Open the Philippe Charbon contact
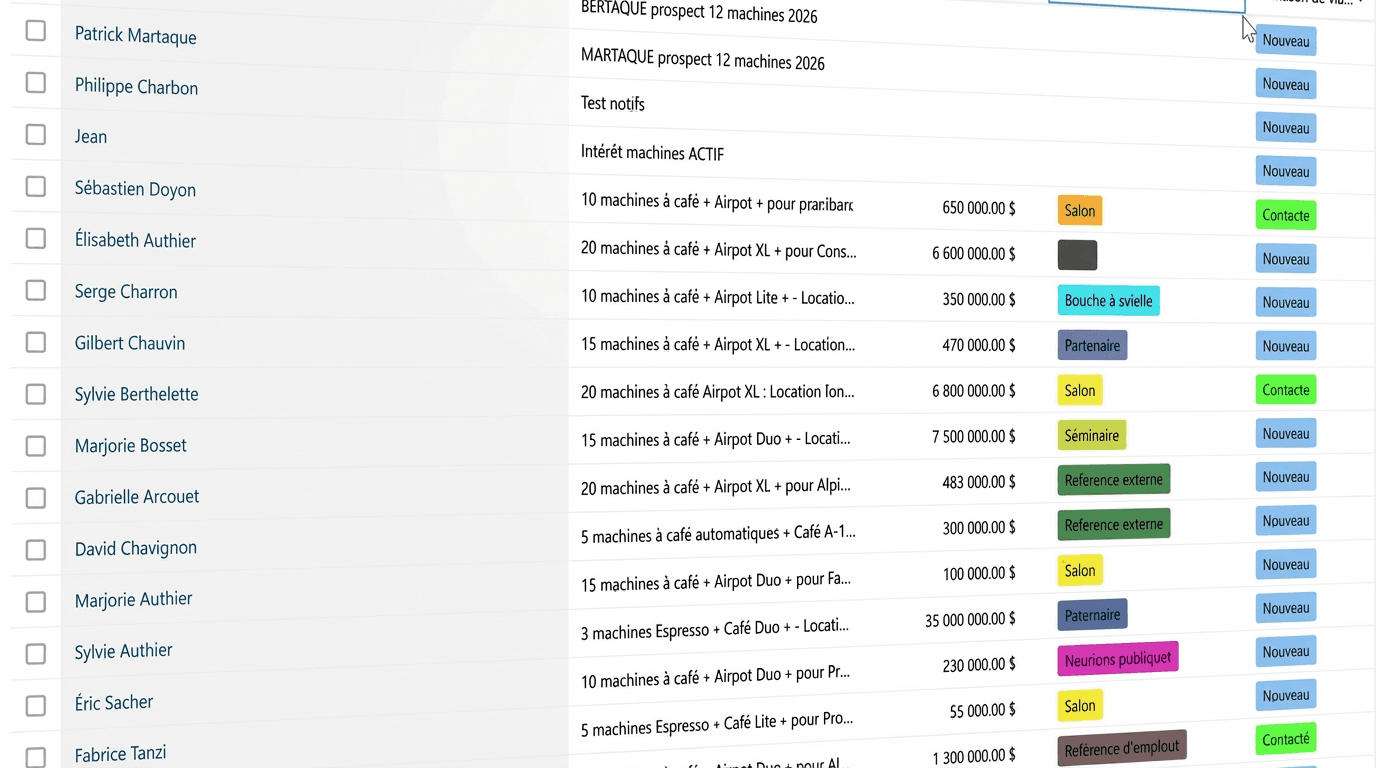Viewport: 1376px width, 768px height. pyautogui.click(x=136, y=87)
